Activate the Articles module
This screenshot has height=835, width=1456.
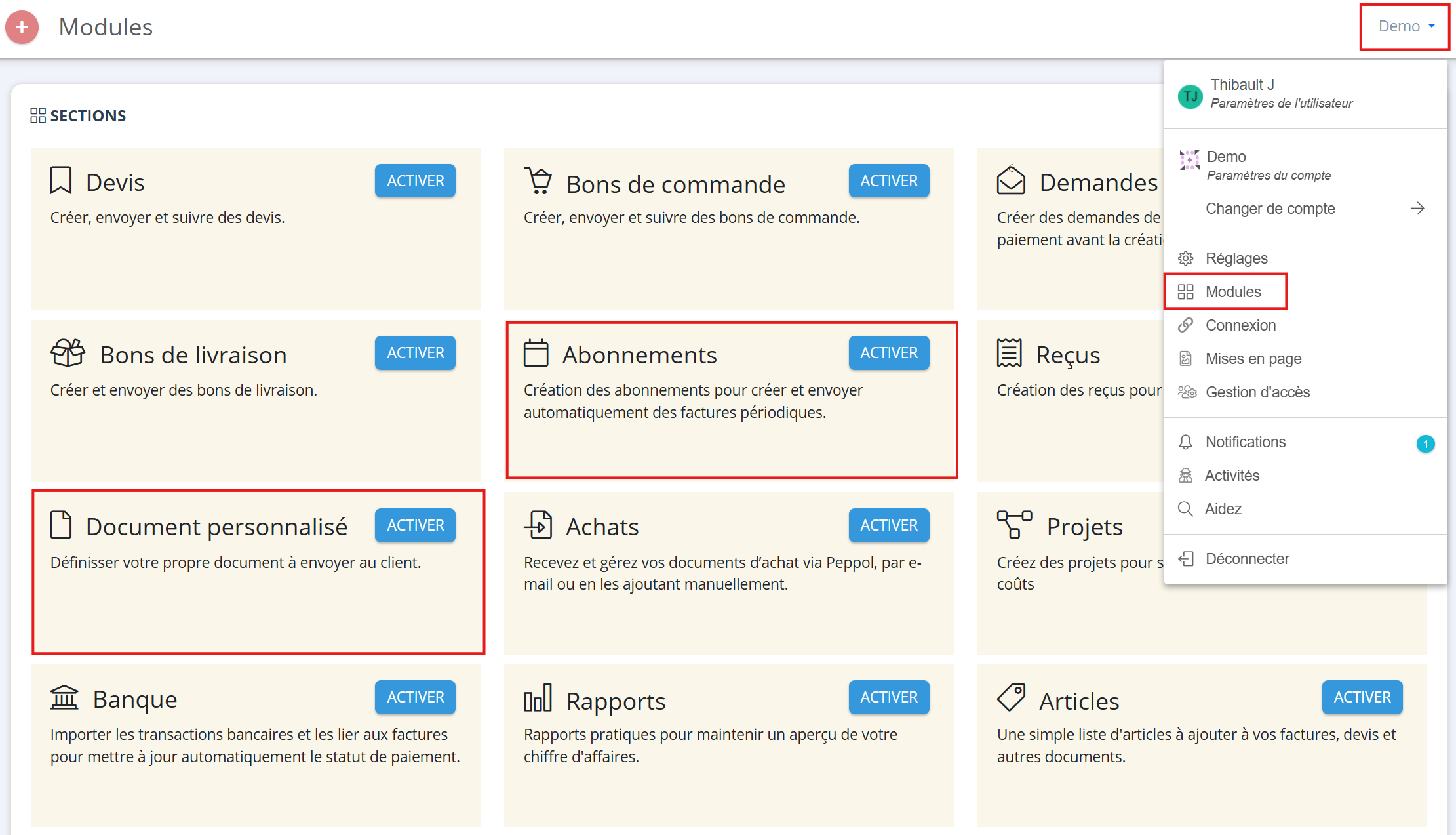click(x=1362, y=697)
